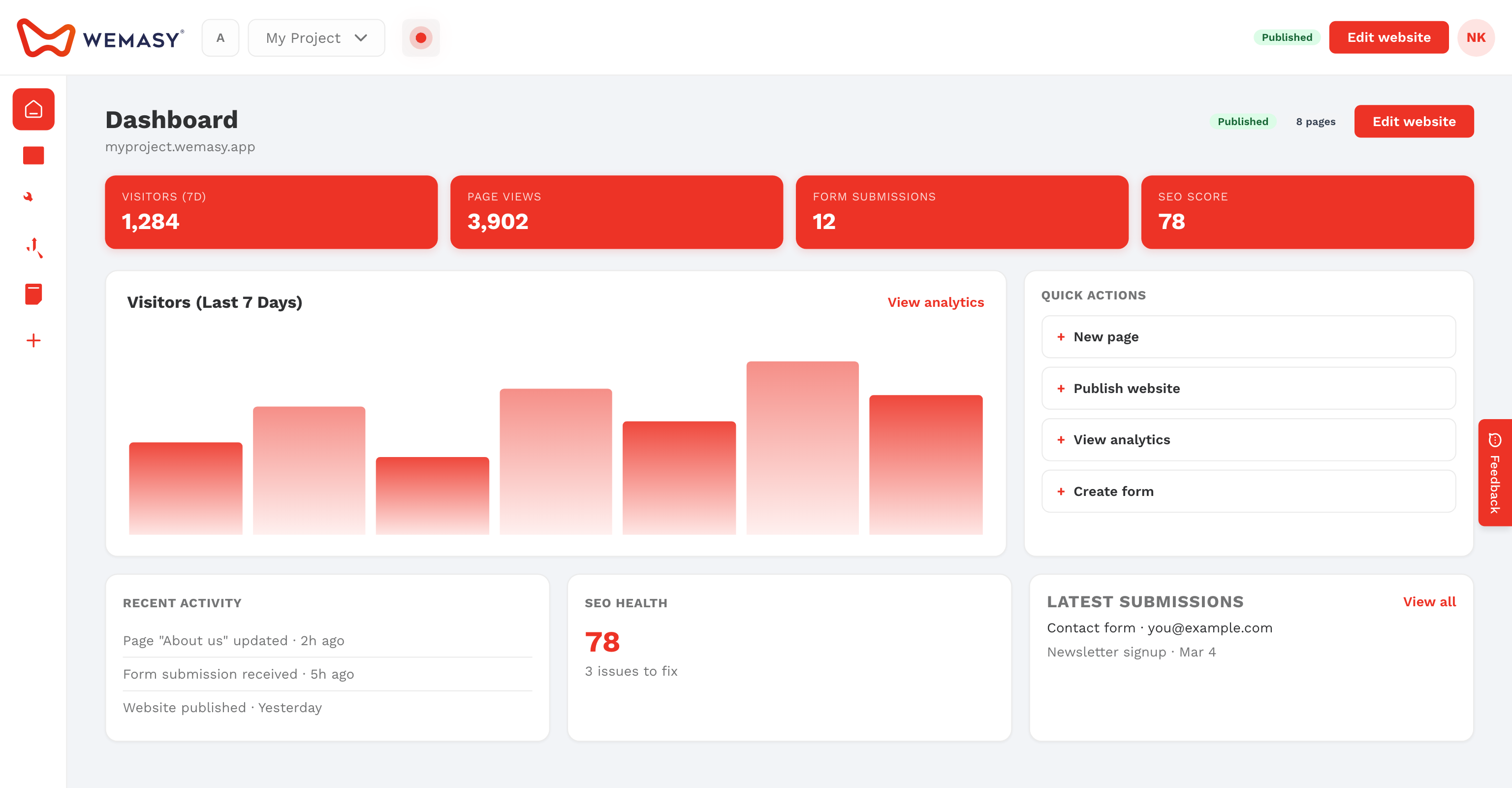
Task: Click the tallest bar in visitors chart
Action: pos(802,448)
